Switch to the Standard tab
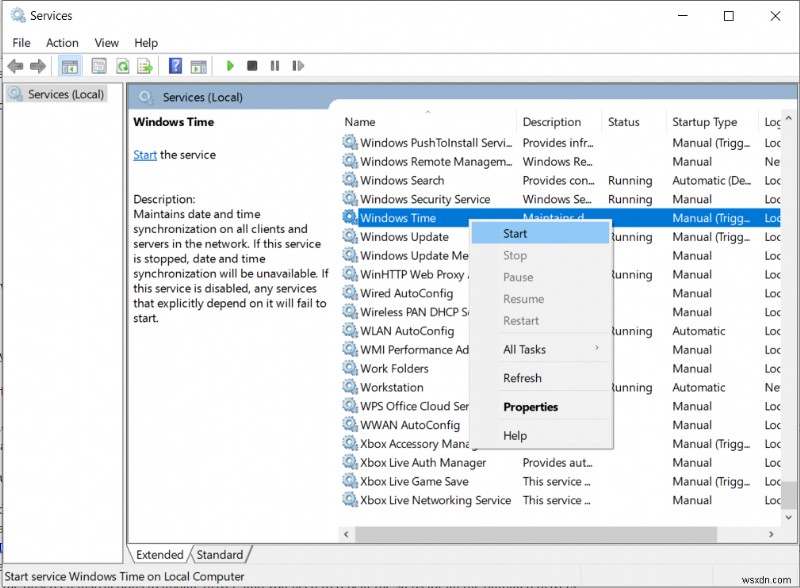This screenshot has width=800, height=588. tap(220, 554)
